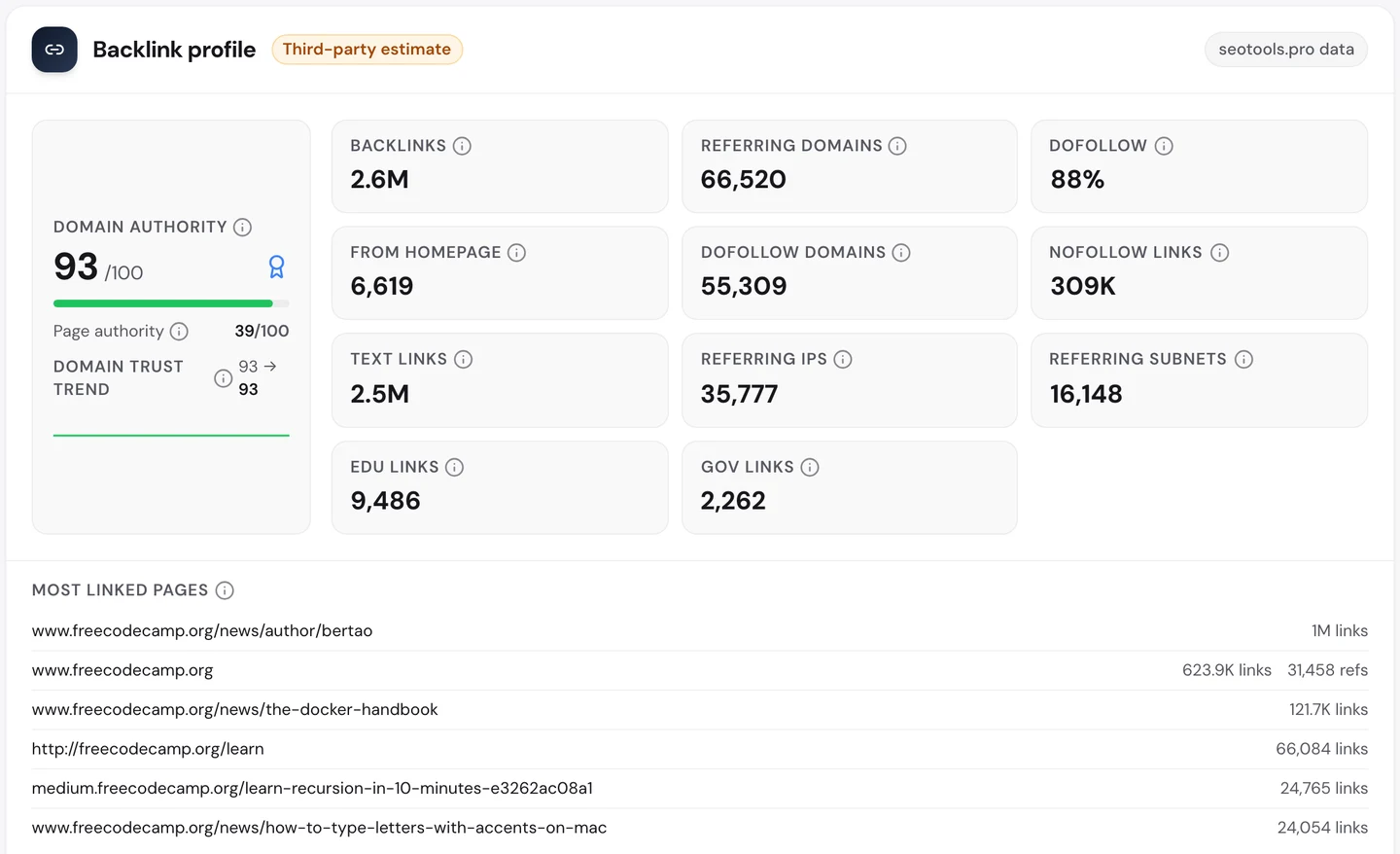Open the Backlinks info icon
This screenshot has width=1400, height=854.
[x=463, y=146]
